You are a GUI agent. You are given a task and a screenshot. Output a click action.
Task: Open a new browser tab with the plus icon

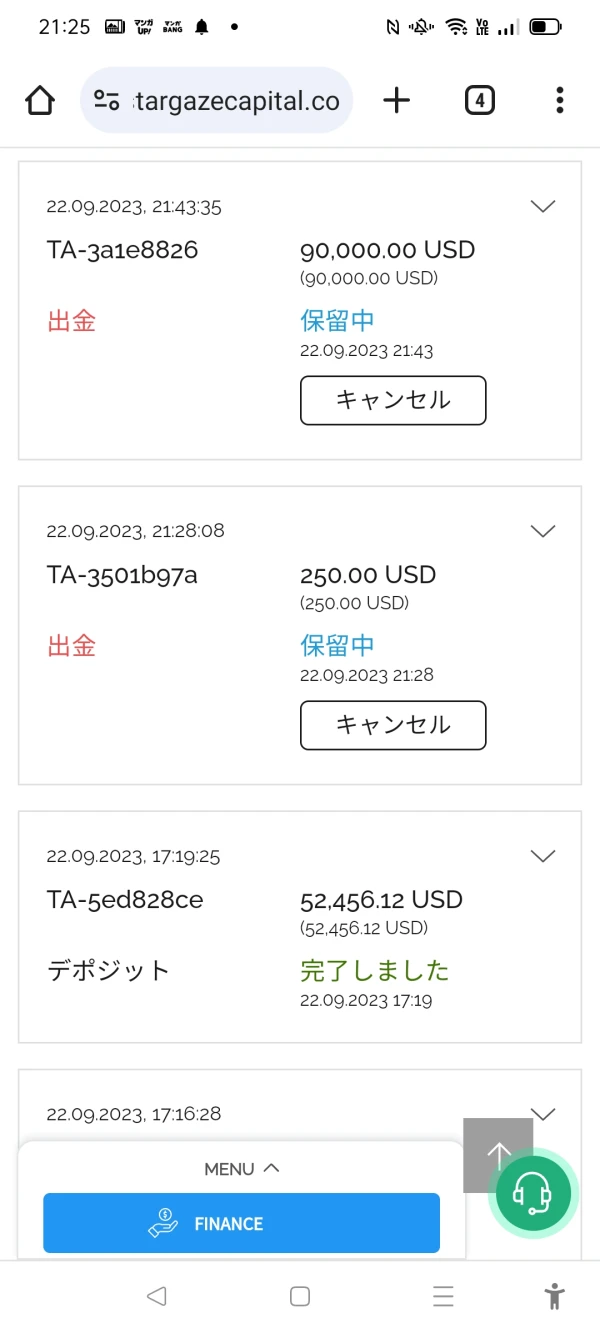[x=397, y=100]
